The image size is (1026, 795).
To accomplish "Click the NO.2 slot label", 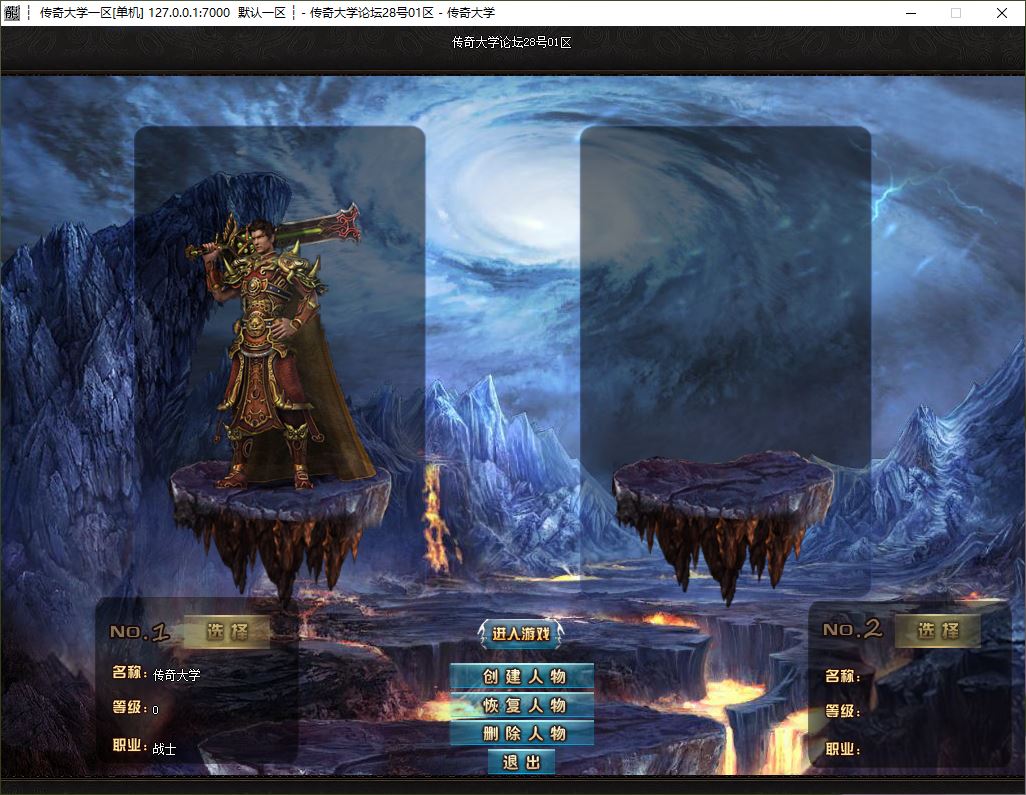I will (x=852, y=629).
